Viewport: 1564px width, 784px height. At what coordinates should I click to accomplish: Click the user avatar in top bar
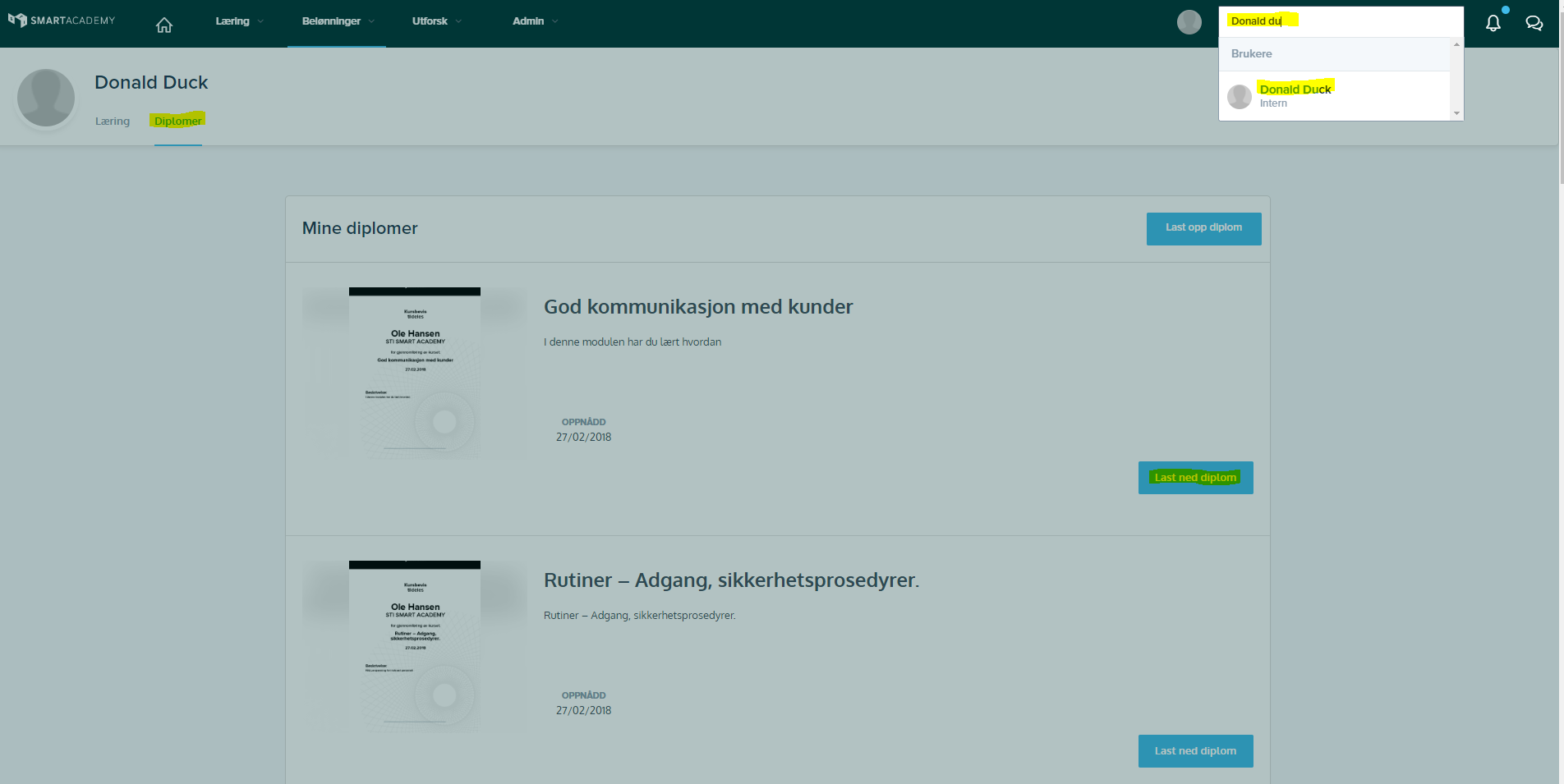click(x=1189, y=22)
